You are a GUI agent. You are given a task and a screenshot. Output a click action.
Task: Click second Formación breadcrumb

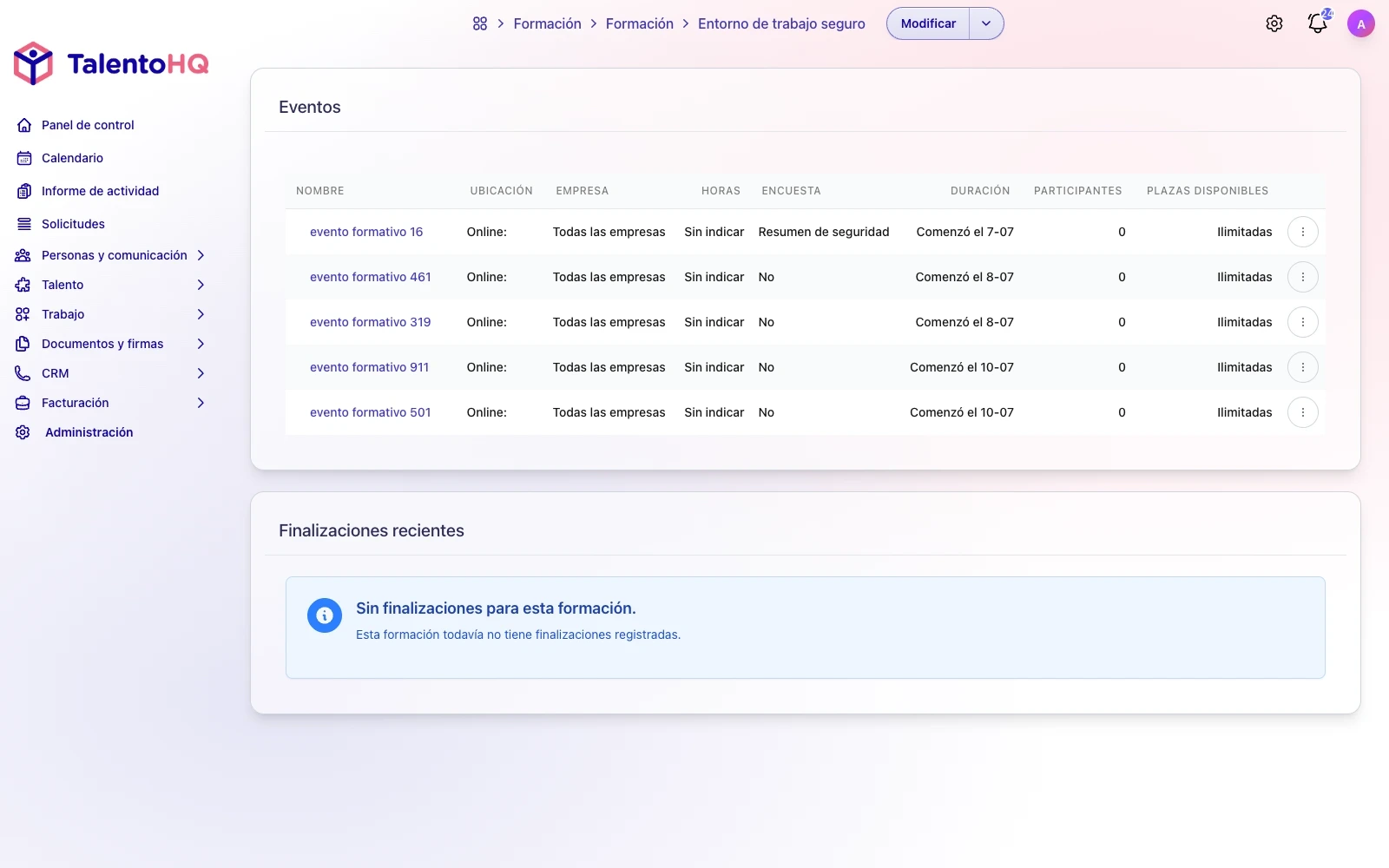point(639,23)
